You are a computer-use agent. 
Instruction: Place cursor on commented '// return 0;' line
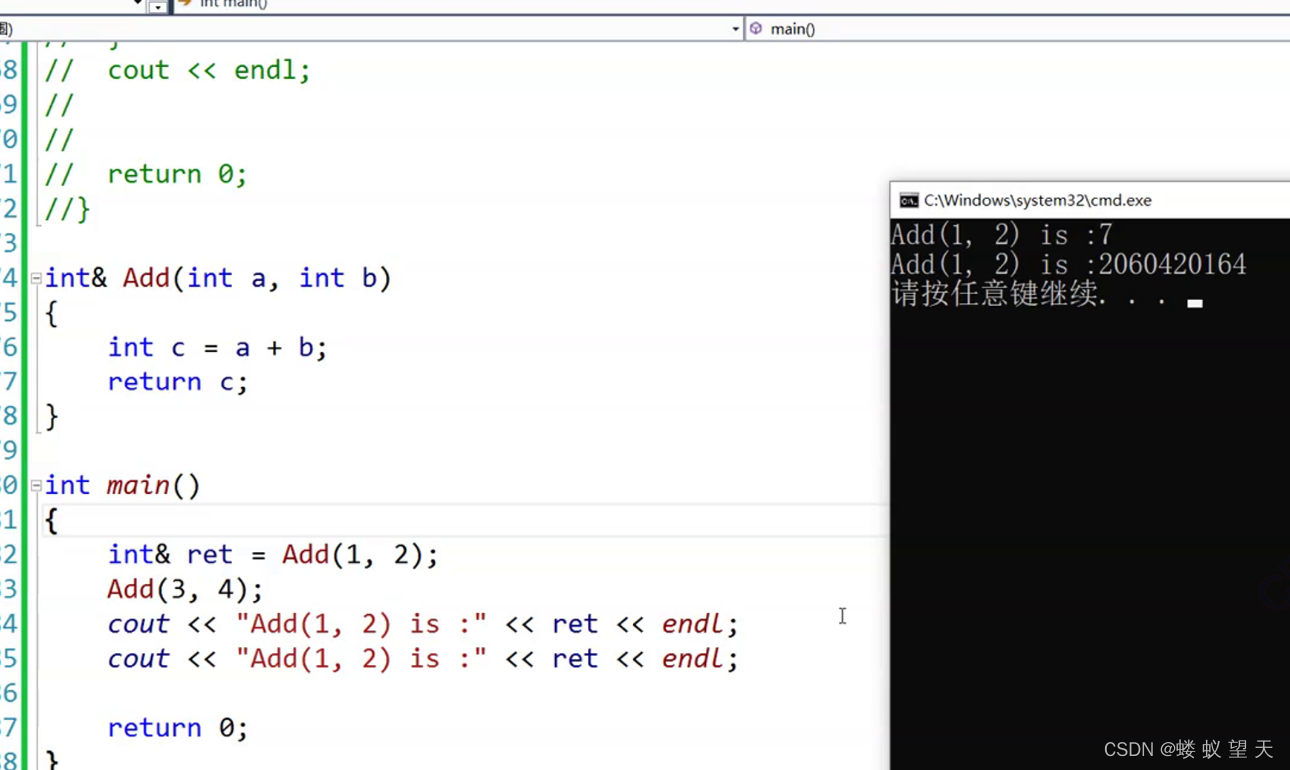coord(146,174)
